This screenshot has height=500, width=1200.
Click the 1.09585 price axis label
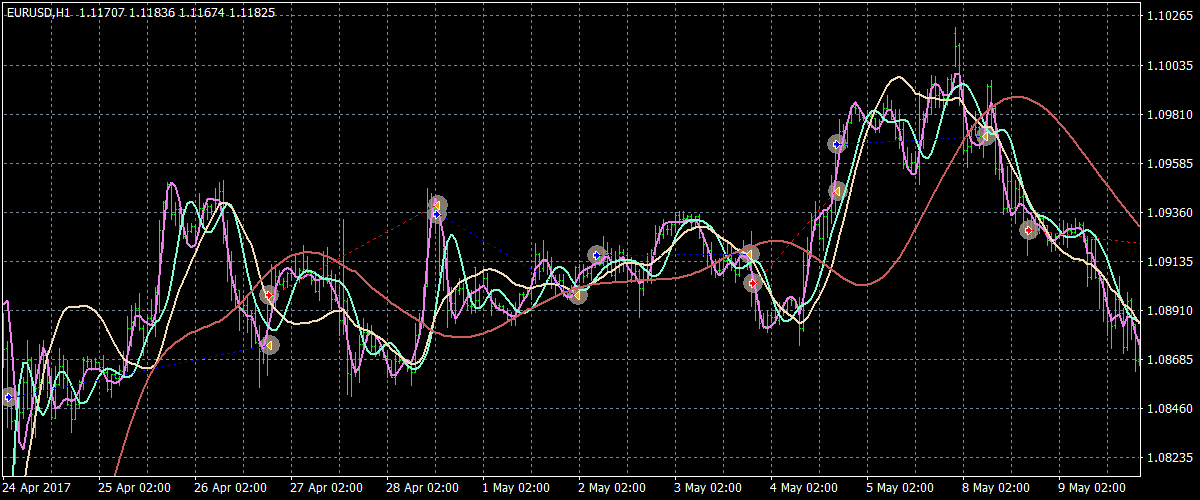[1169, 163]
